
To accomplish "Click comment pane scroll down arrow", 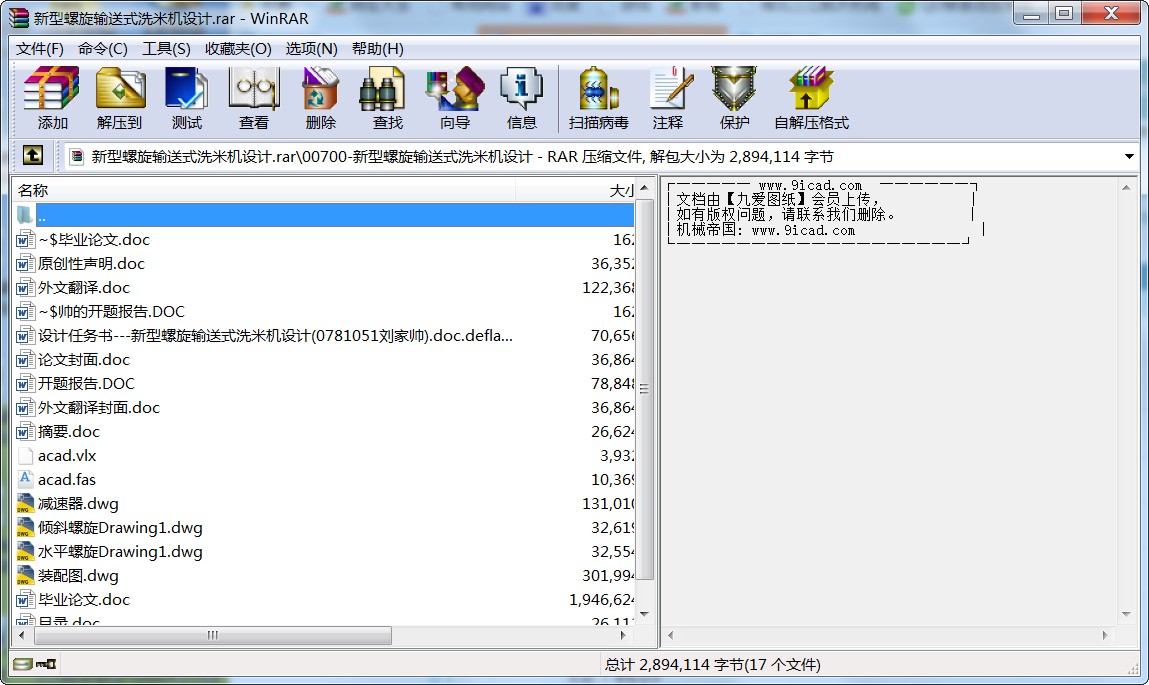I will (x=1126, y=615).
